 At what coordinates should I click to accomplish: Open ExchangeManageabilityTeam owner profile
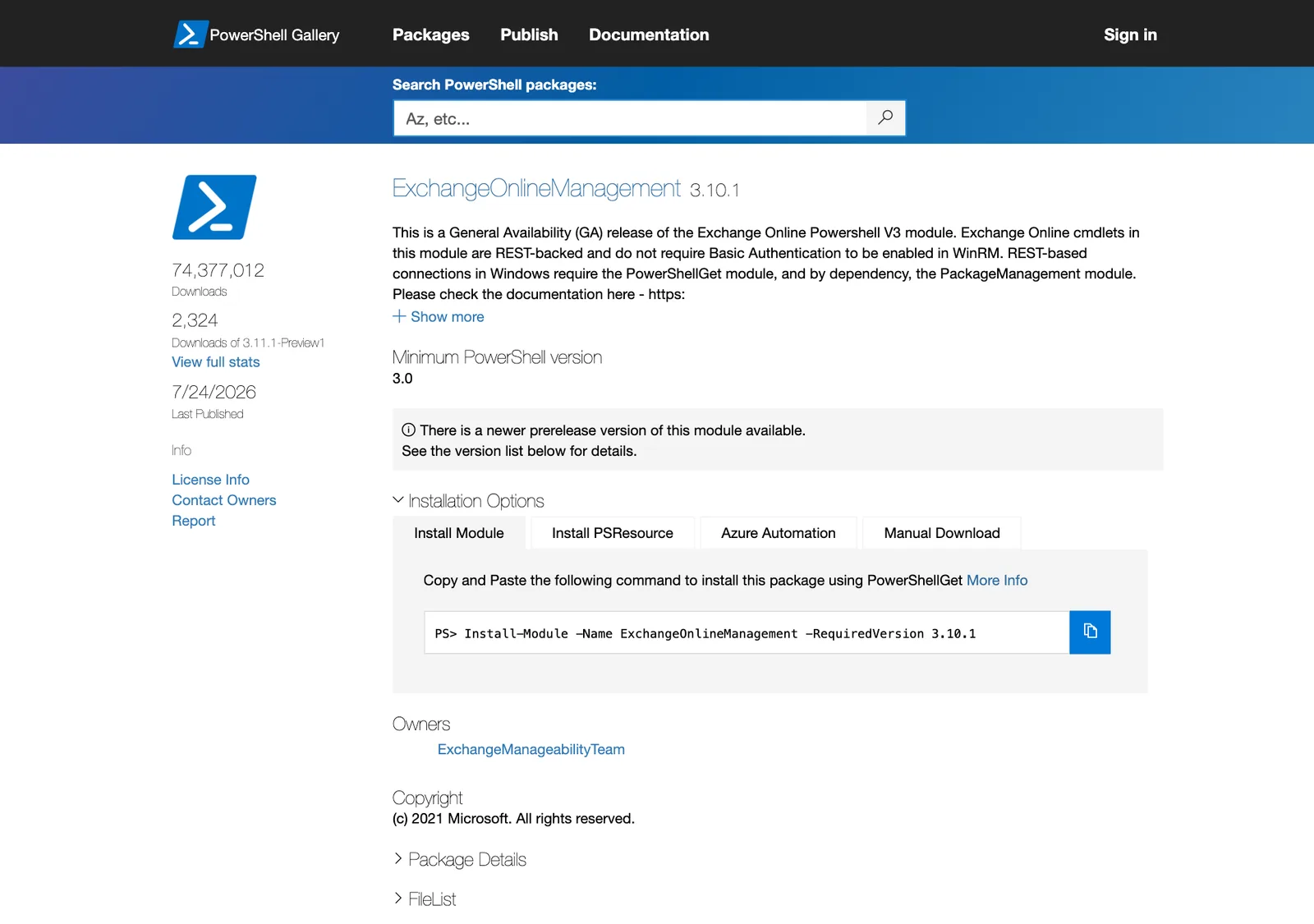(x=531, y=749)
